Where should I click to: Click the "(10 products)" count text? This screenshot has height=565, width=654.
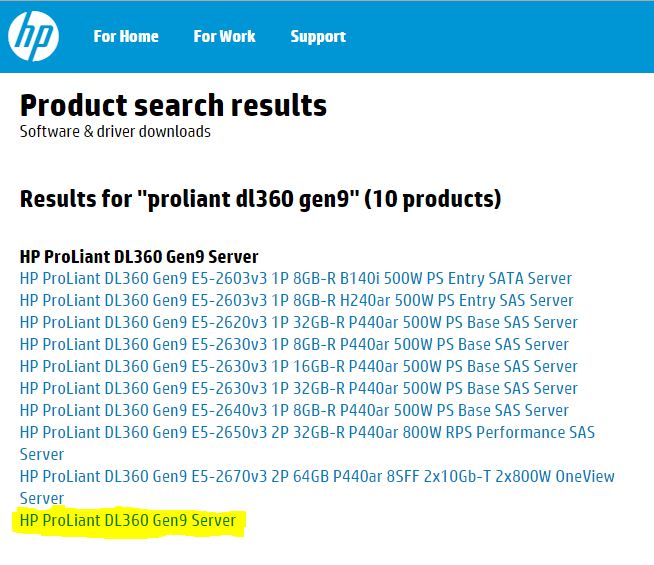(433, 198)
